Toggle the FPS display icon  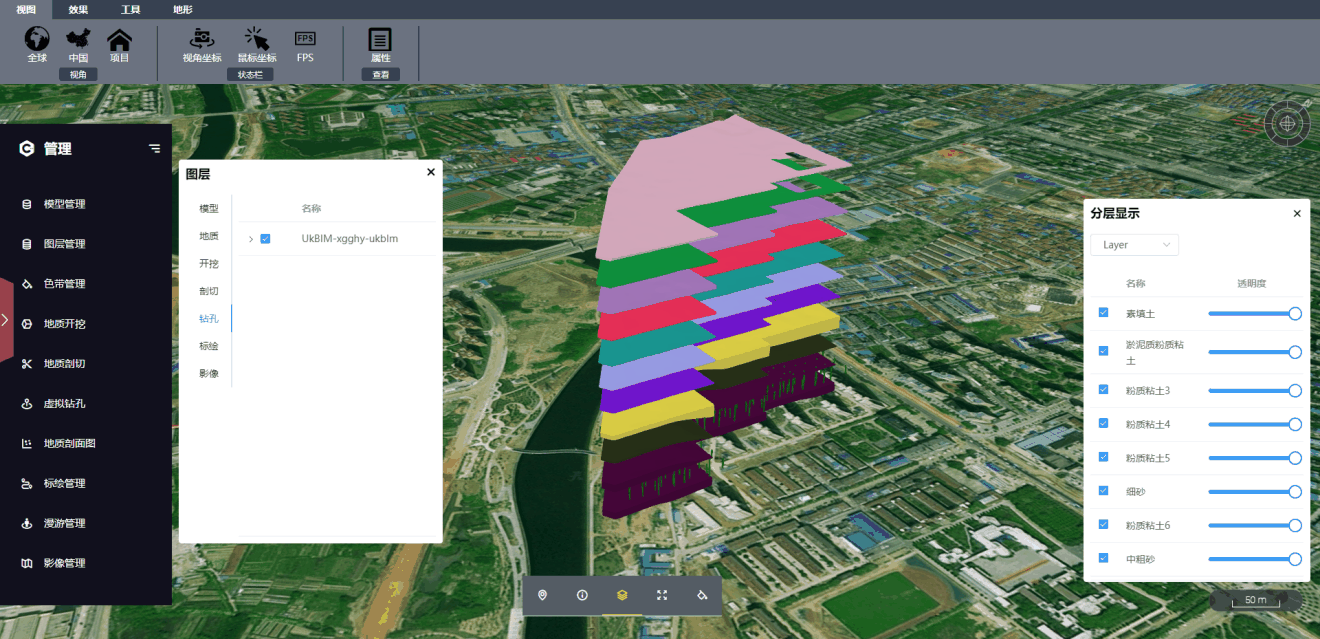coord(305,39)
